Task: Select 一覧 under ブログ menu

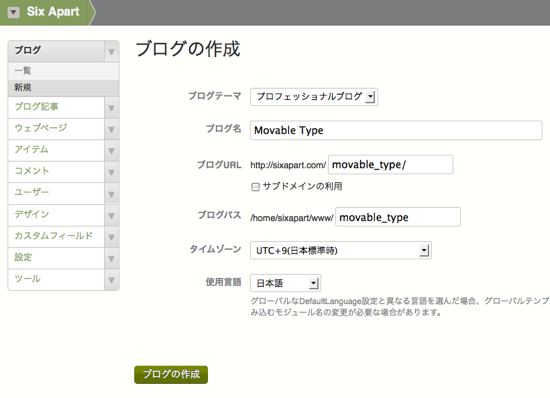Action: click(63, 71)
